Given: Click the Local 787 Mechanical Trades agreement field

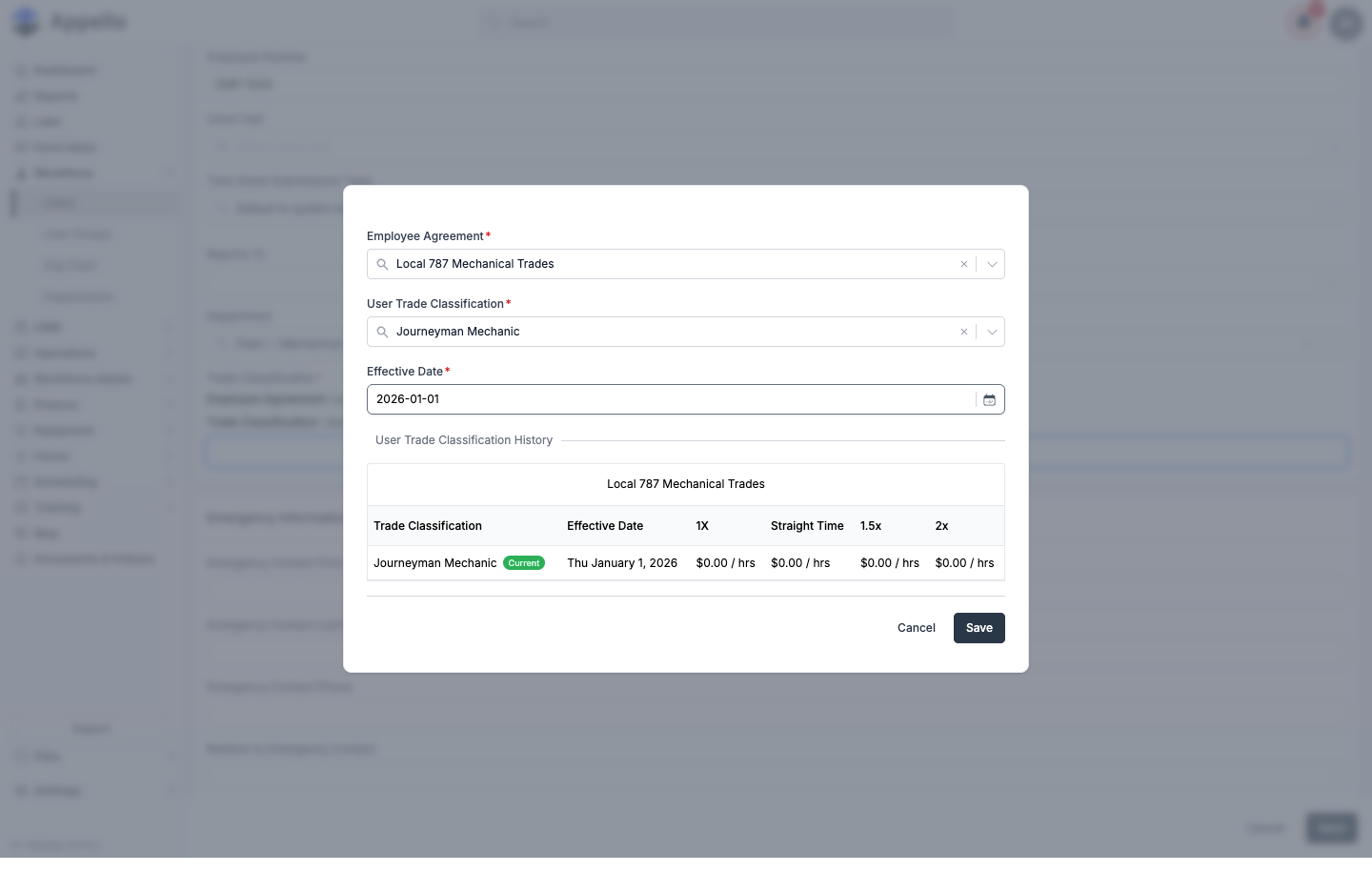Looking at the screenshot, I should click(686, 264).
